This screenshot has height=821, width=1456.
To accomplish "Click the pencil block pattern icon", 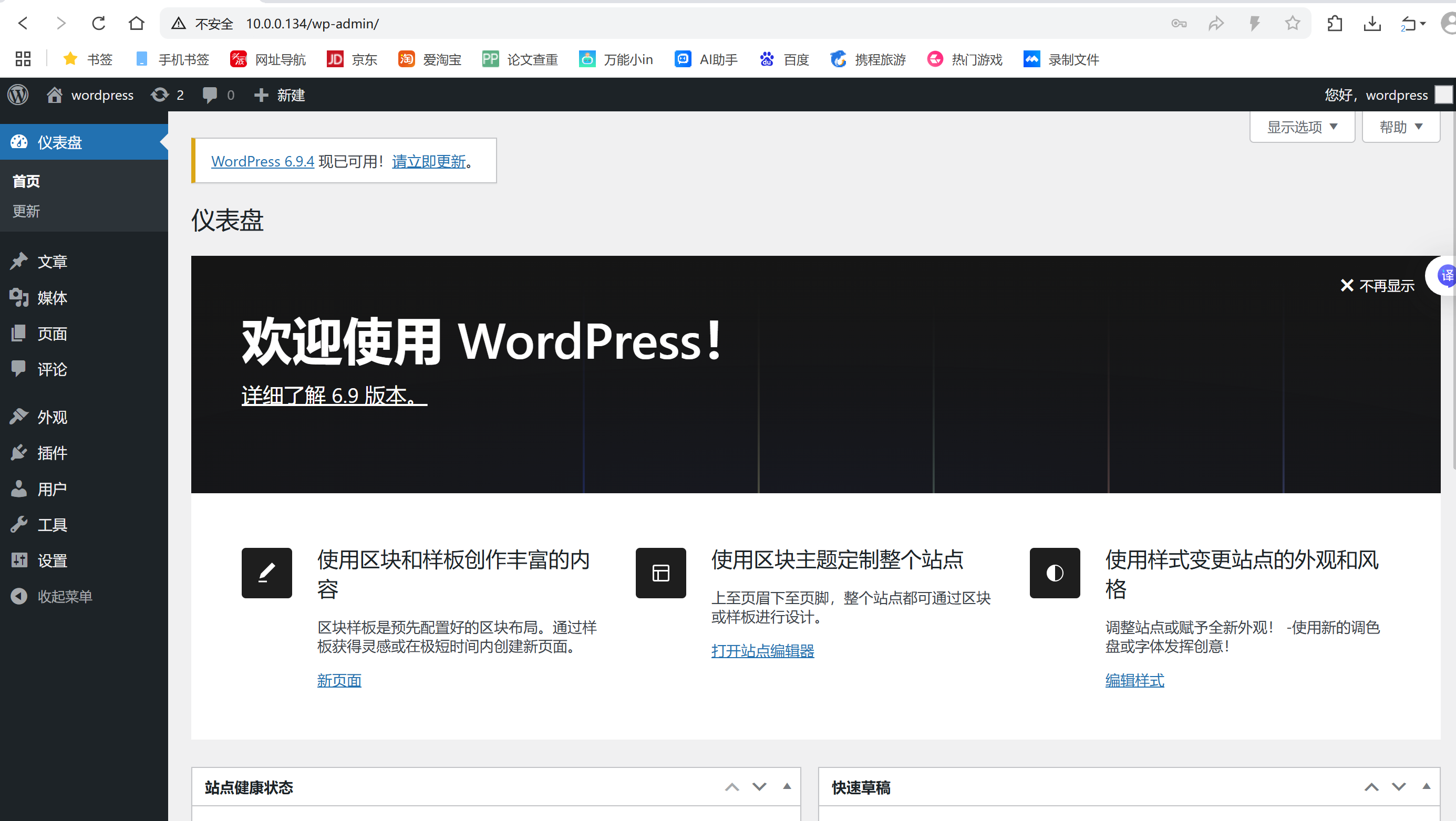I will (267, 573).
